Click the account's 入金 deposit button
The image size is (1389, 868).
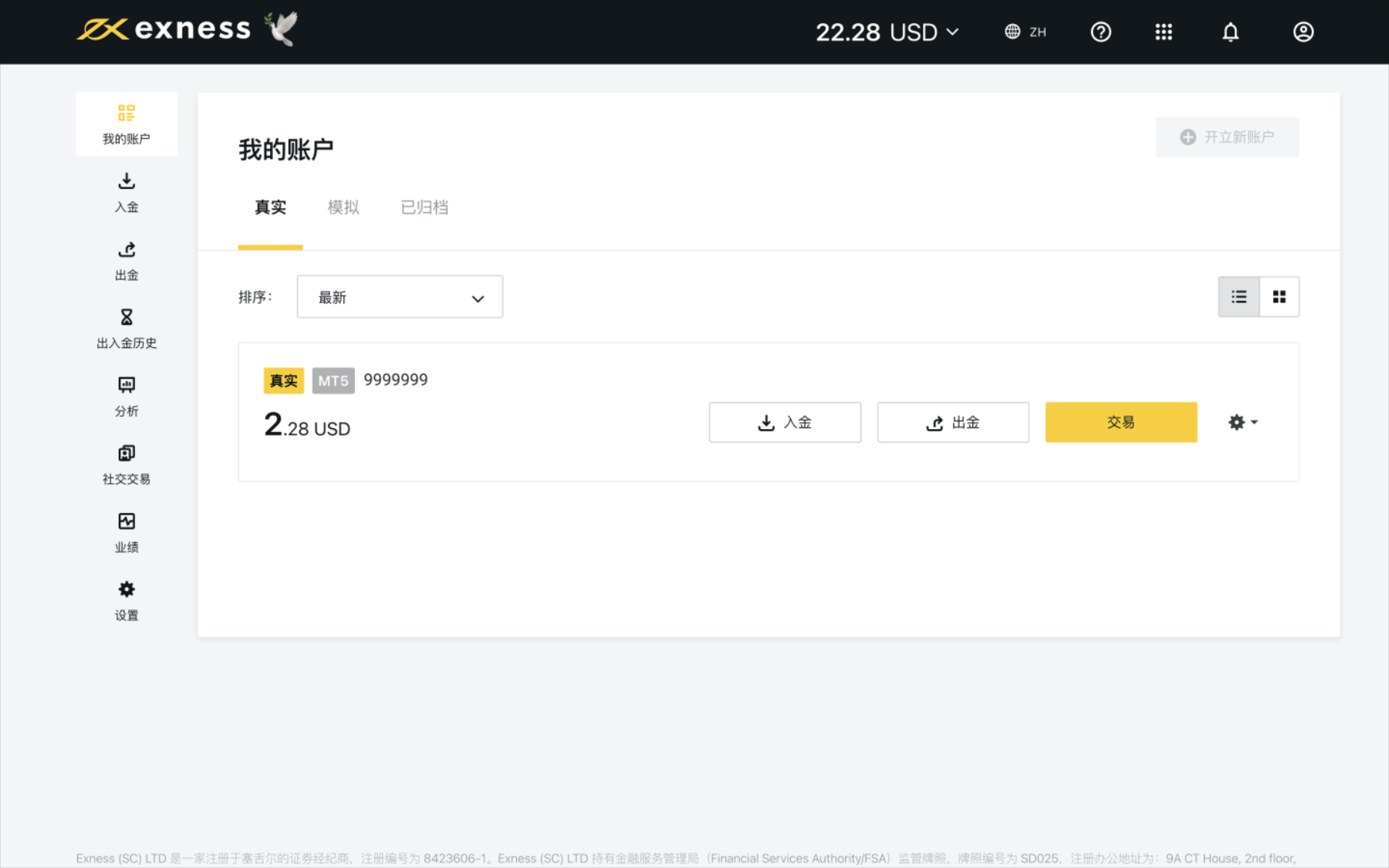(x=785, y=422)
